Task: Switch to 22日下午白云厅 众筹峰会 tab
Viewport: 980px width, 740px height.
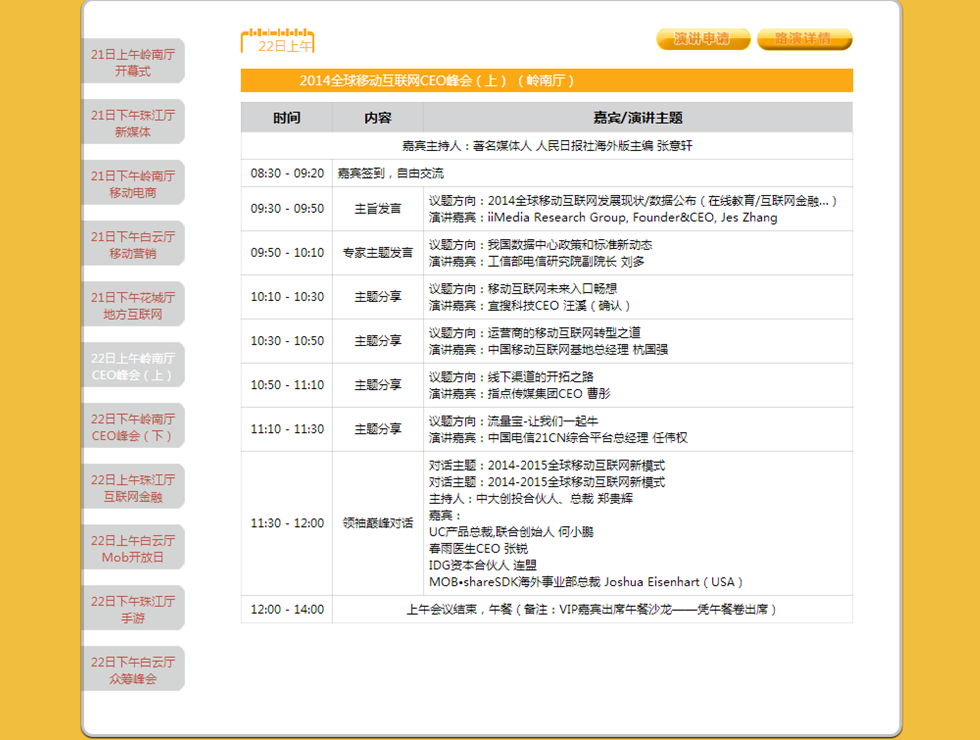Action: (133, 669)
